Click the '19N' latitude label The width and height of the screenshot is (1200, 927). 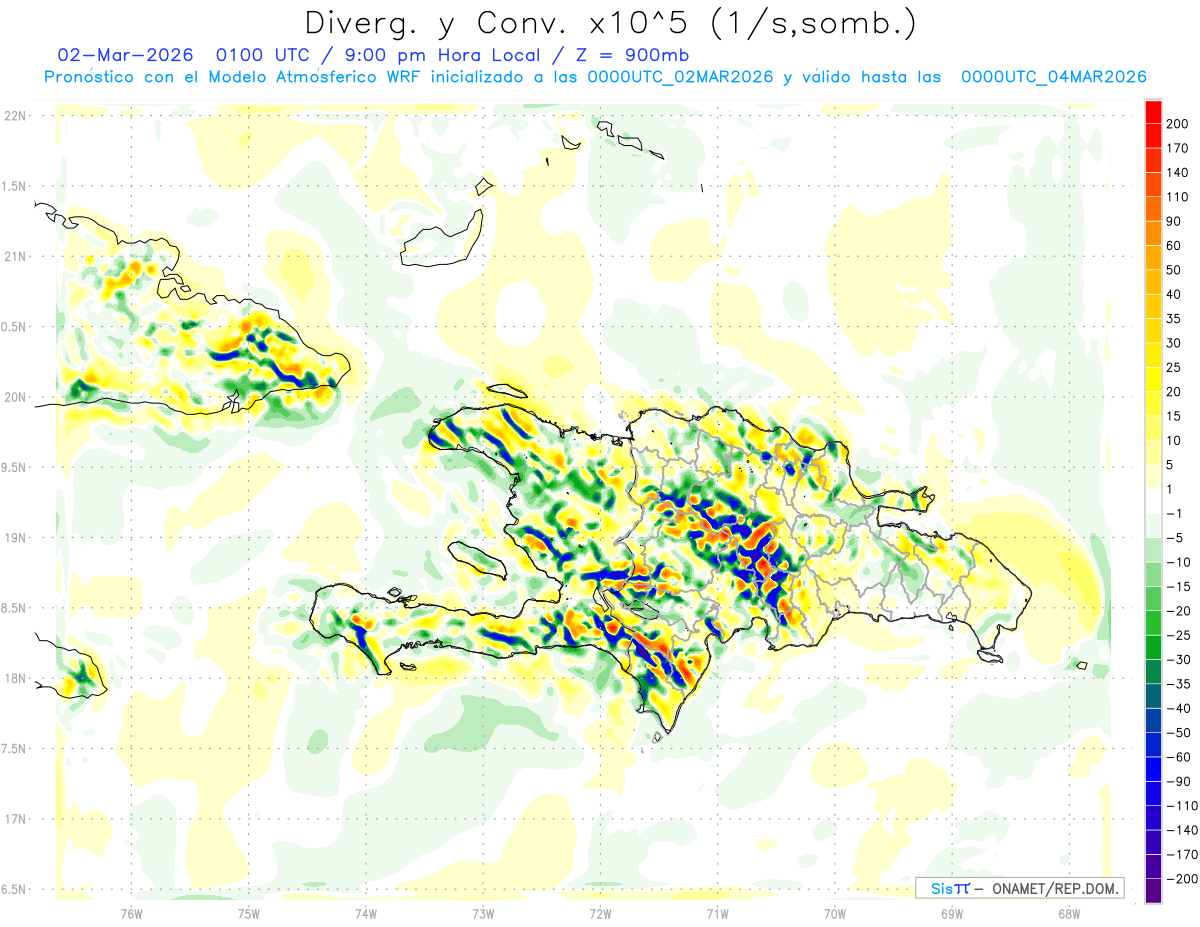(x=14, y=538)
